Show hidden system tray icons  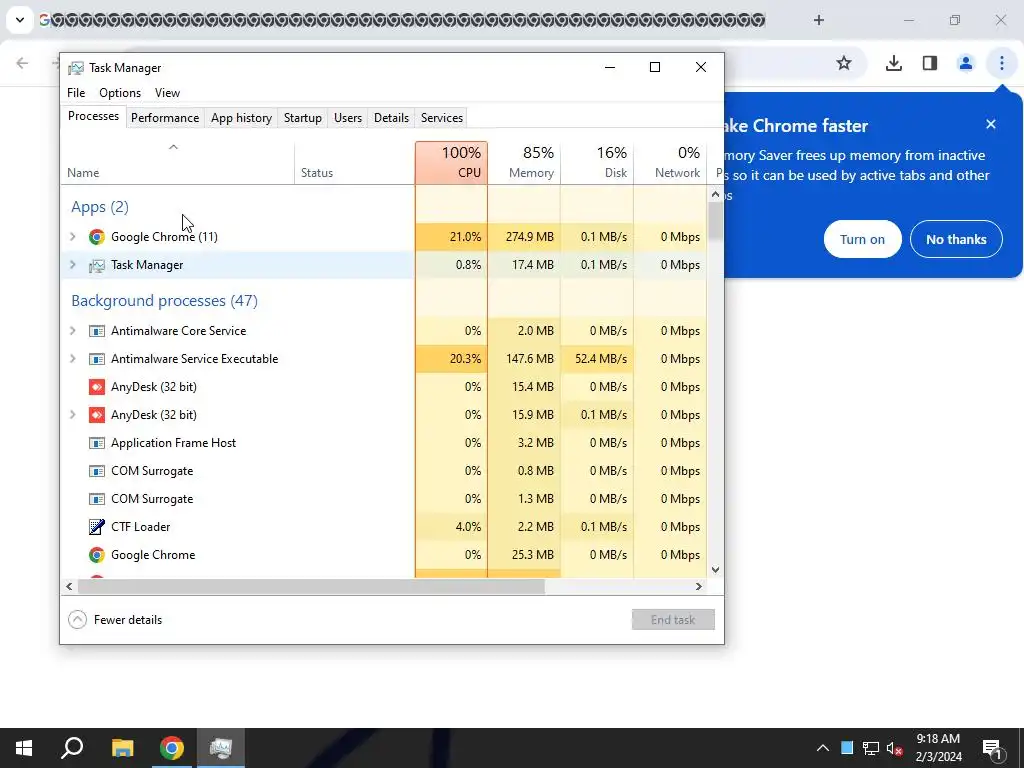(x=823, y=748)
